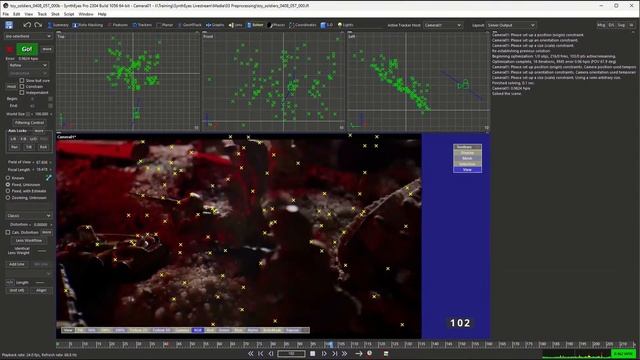Open the Graphs room
640x360 pixels.
(x=215, y=25)
